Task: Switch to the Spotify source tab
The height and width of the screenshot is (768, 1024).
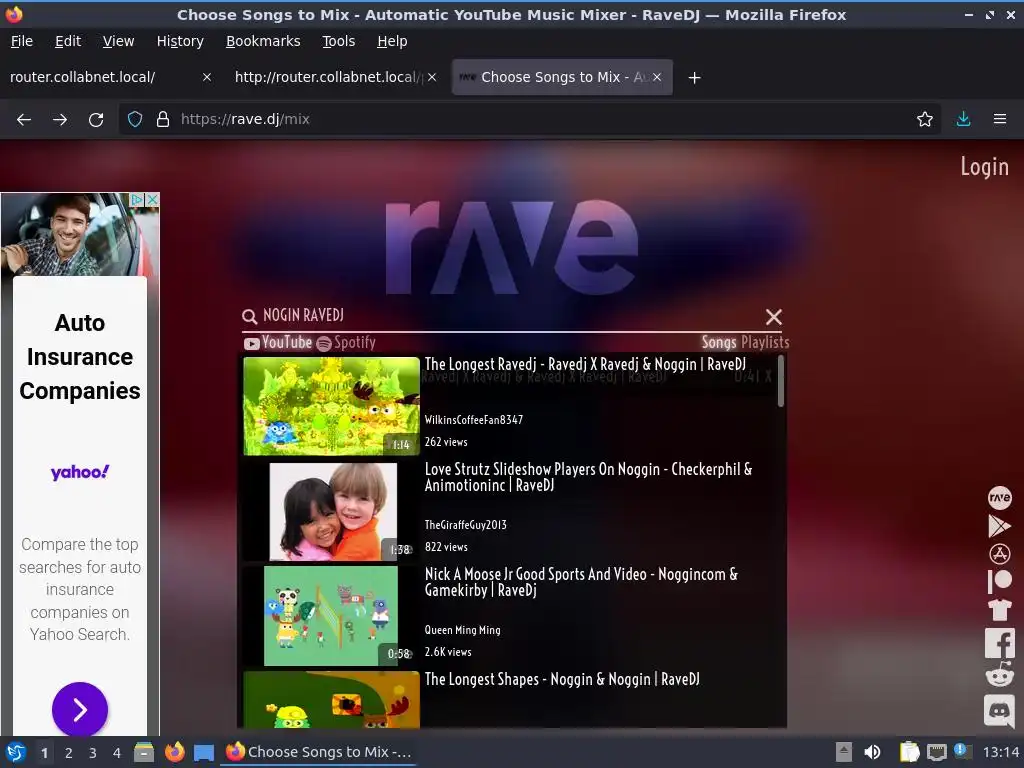Action: (346, 343)
